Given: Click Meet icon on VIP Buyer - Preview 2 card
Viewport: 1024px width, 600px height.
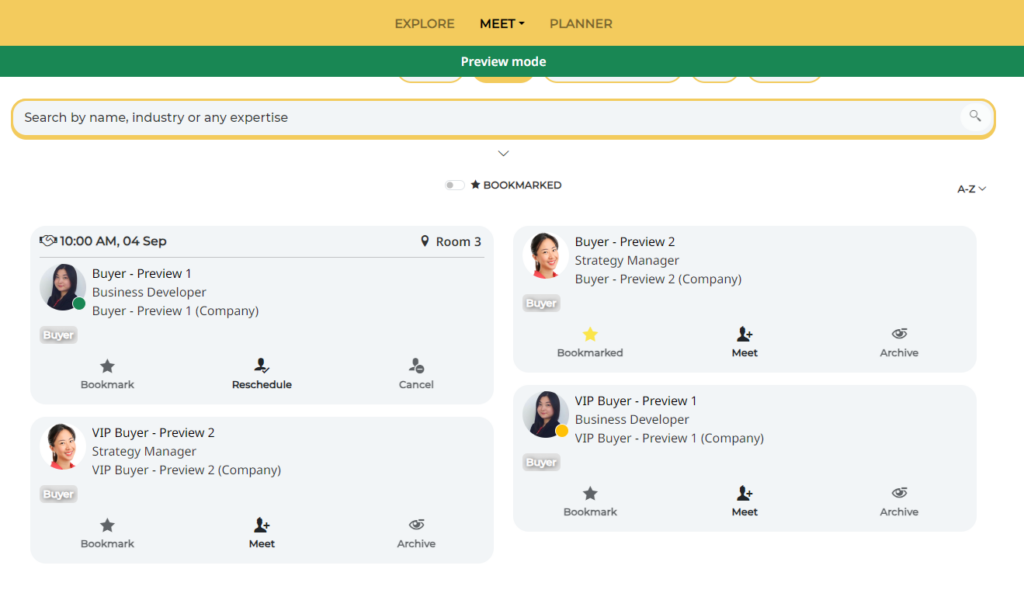Looking at the screenshot, I should [x=262, y=526].
